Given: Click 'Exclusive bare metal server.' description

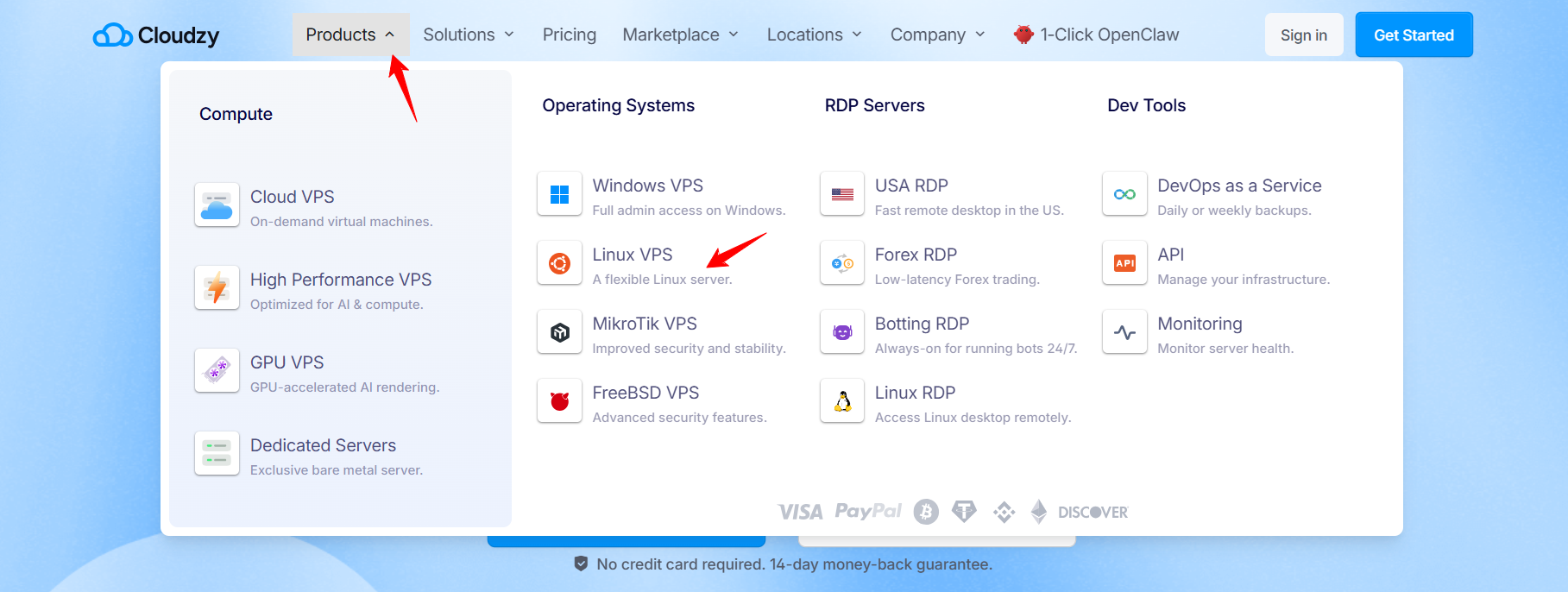Looking at the screenshot, I should coord(337,470).
